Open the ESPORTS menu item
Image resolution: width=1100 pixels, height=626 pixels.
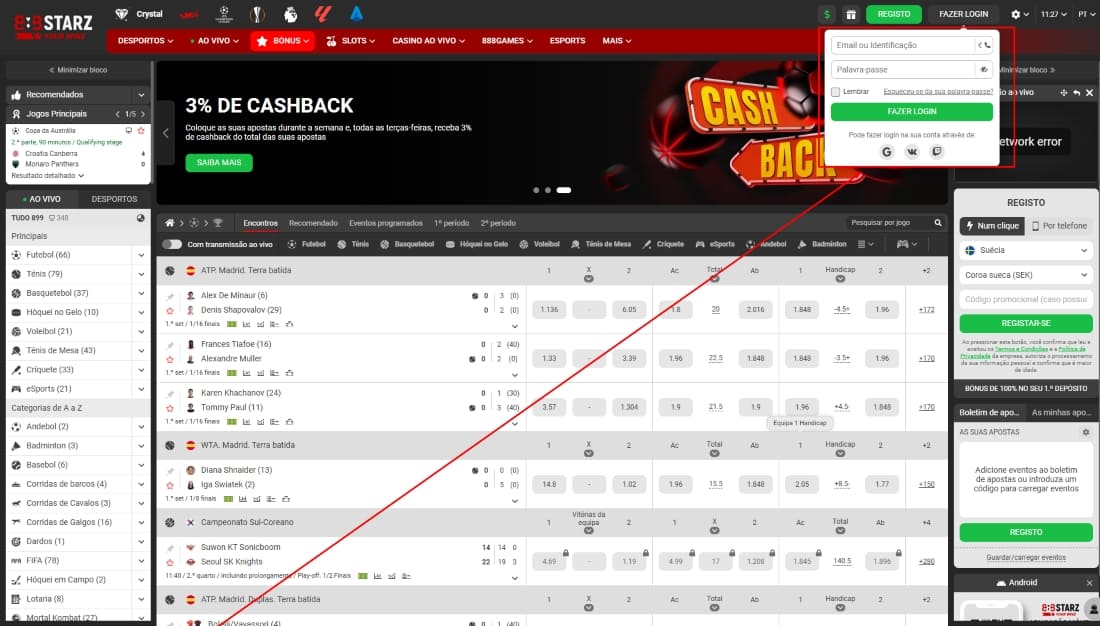(x=567, y=41)
